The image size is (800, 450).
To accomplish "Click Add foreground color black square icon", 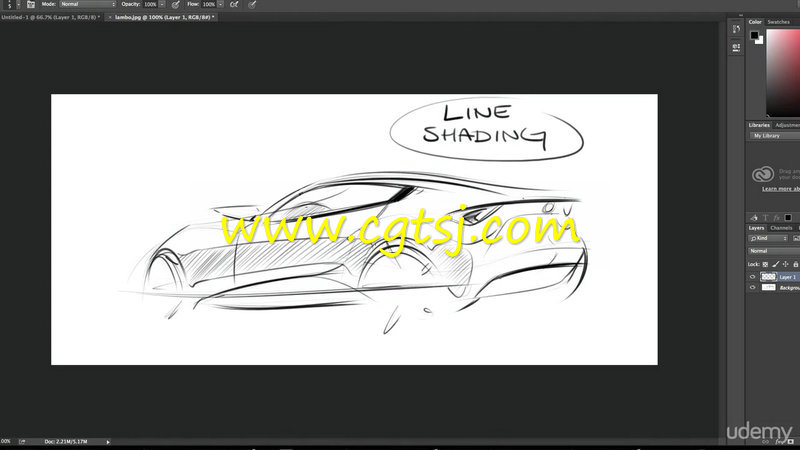I will tap(788, 218).
